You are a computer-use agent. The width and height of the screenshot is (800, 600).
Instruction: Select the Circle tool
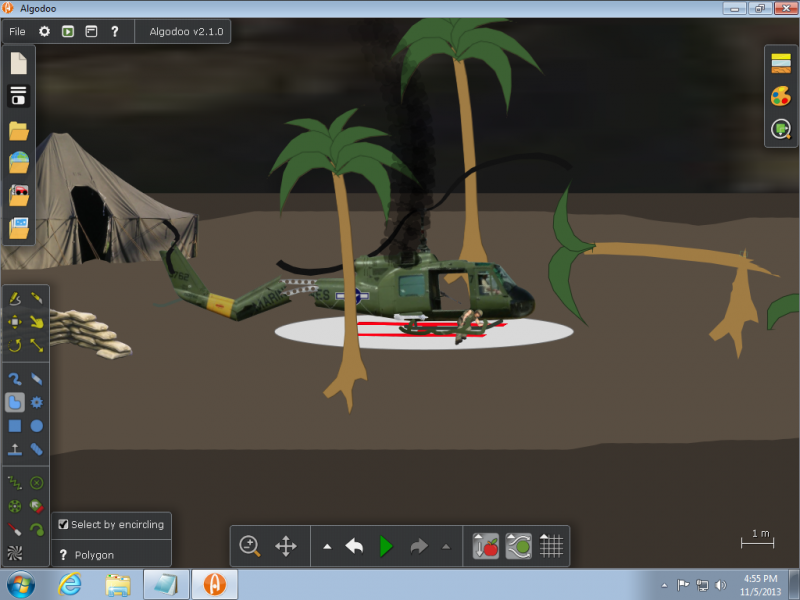click(37, 426)
